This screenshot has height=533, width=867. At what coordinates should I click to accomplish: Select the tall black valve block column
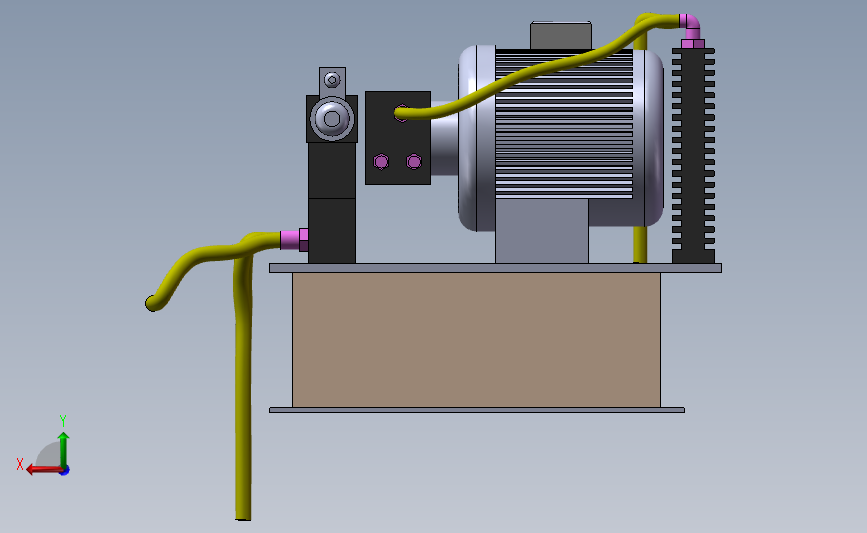[332, 202]
